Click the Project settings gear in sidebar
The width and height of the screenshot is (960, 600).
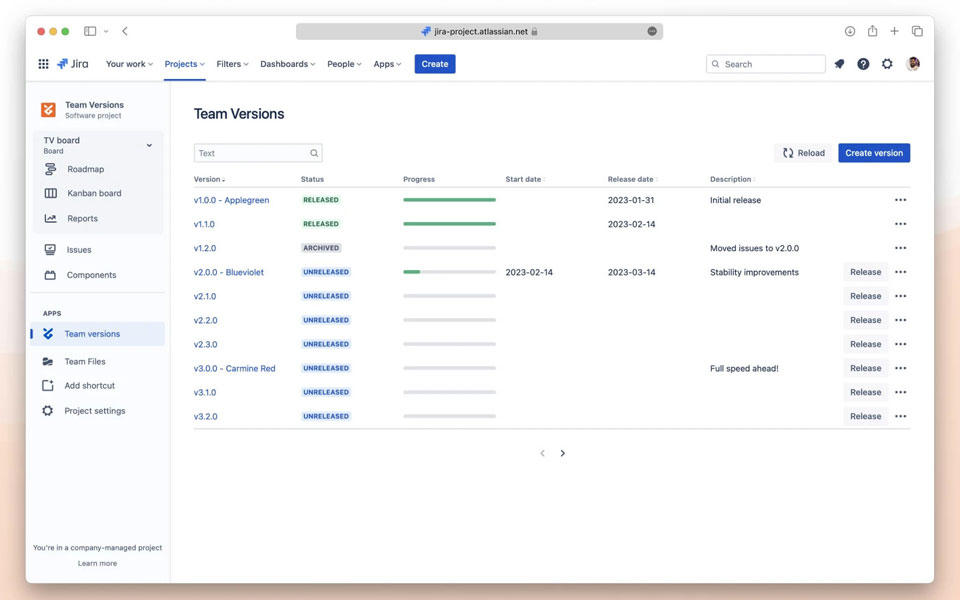pyautogui.click(x=48, y=411)
